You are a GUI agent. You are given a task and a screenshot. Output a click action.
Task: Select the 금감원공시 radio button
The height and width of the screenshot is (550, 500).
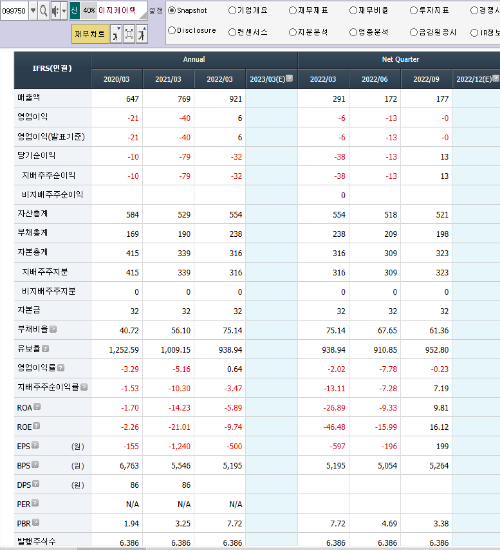click(x=414, y=32)
